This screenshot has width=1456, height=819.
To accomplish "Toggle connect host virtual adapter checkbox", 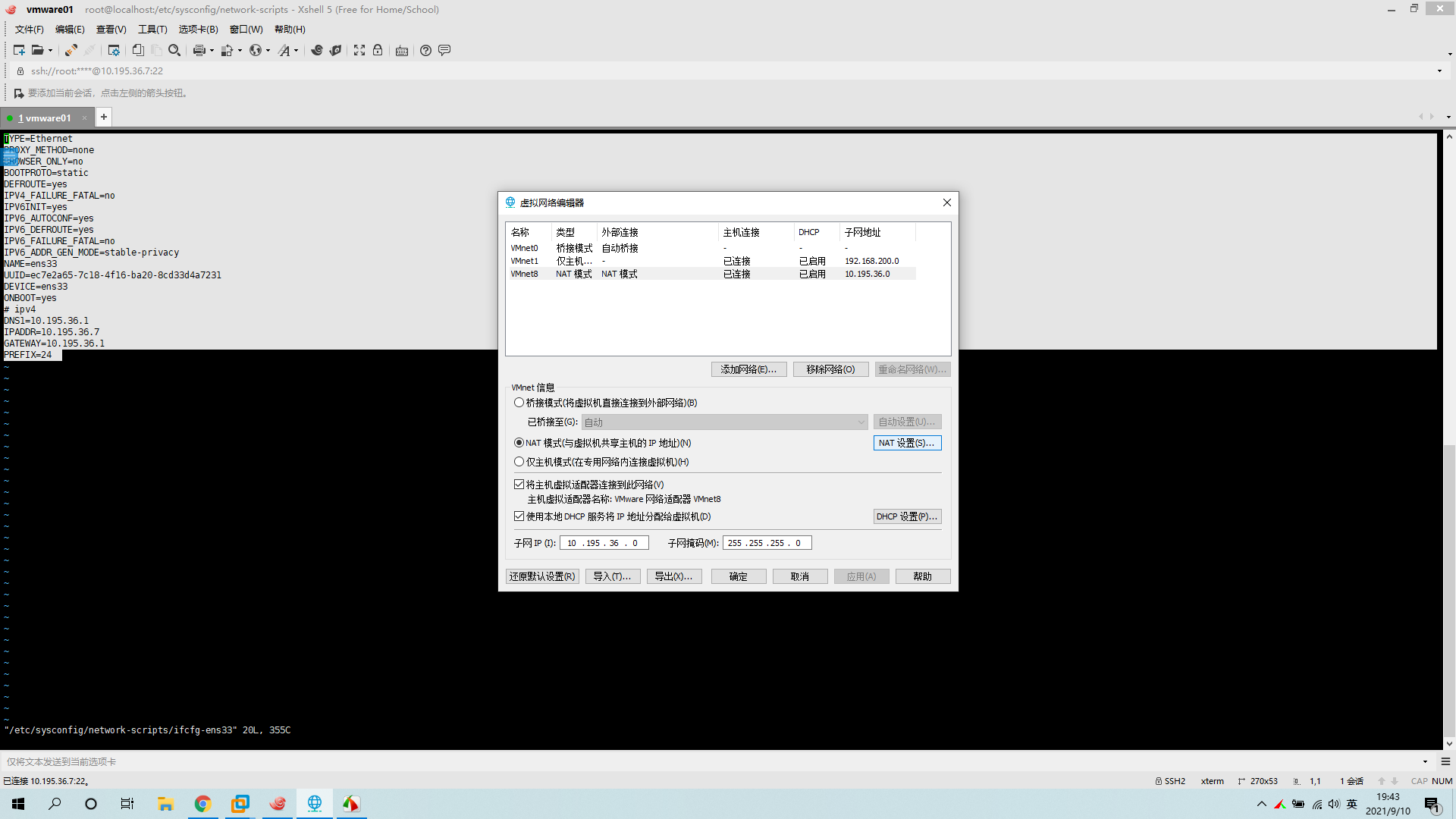I will click(519, 485).
